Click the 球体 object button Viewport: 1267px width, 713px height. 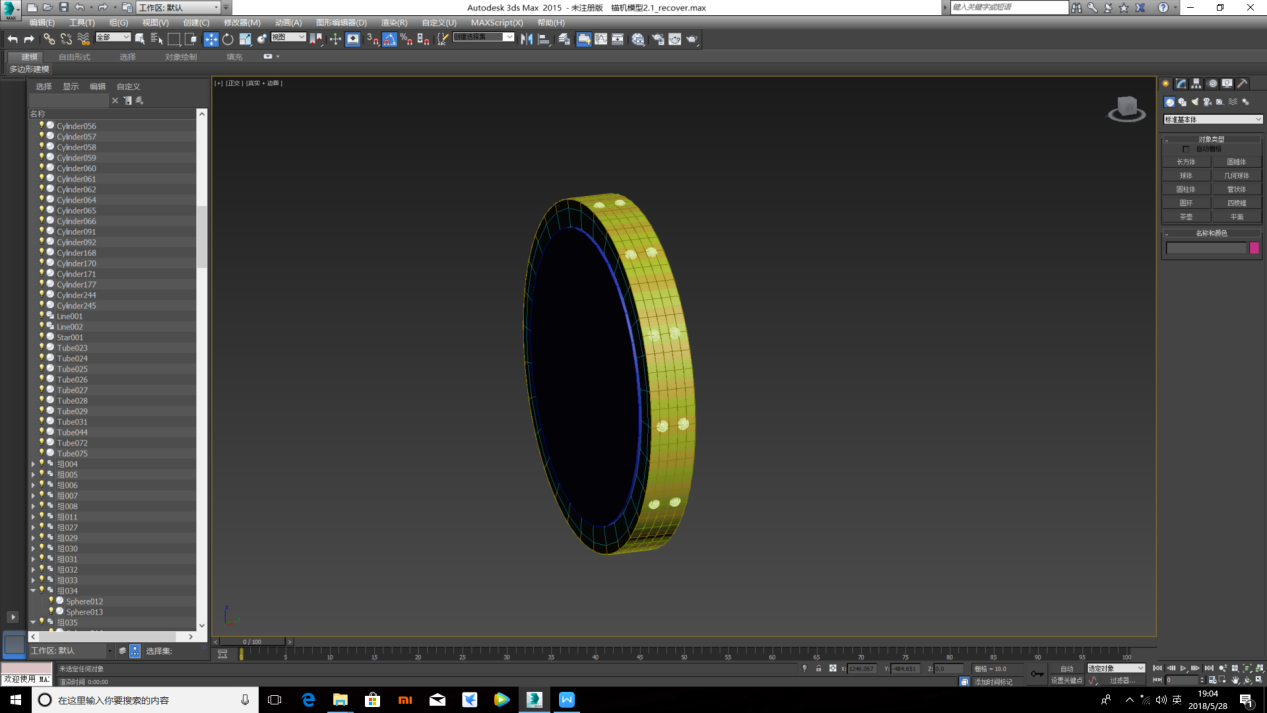click(x=1186, y=175)
